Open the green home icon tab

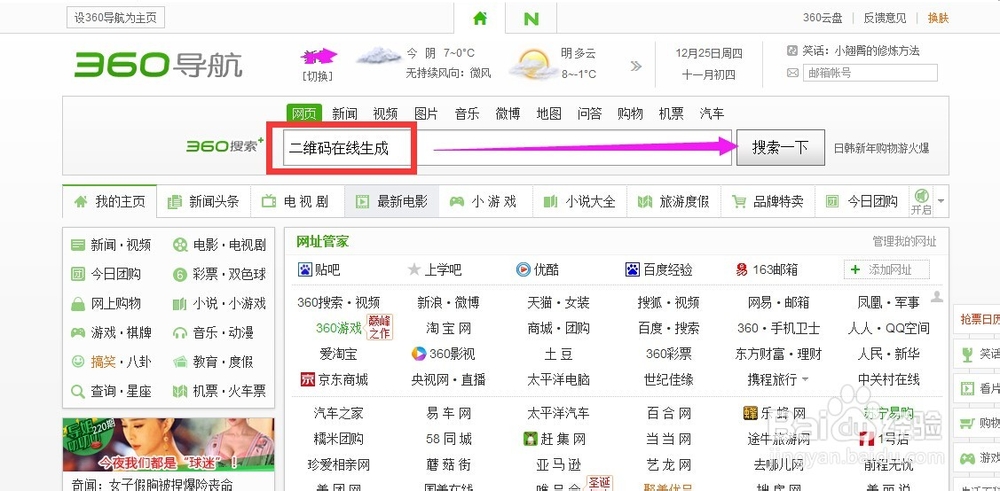pyautogui.click(x=480, y=18)
